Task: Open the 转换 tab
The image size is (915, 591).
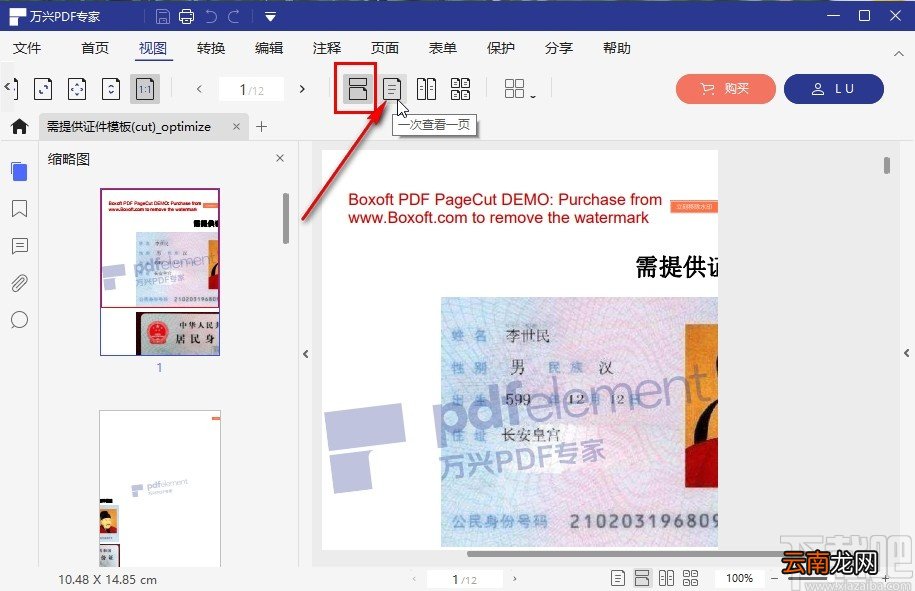Action: point(211,48)
